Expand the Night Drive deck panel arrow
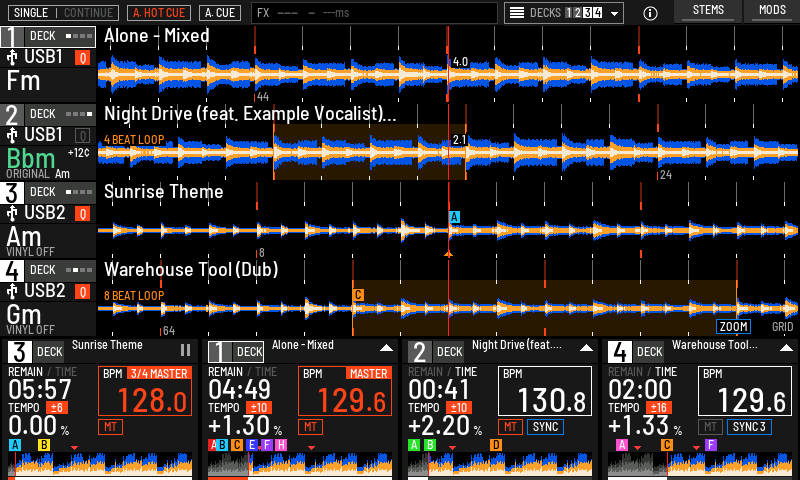The image size is (800, 480). 586,348
